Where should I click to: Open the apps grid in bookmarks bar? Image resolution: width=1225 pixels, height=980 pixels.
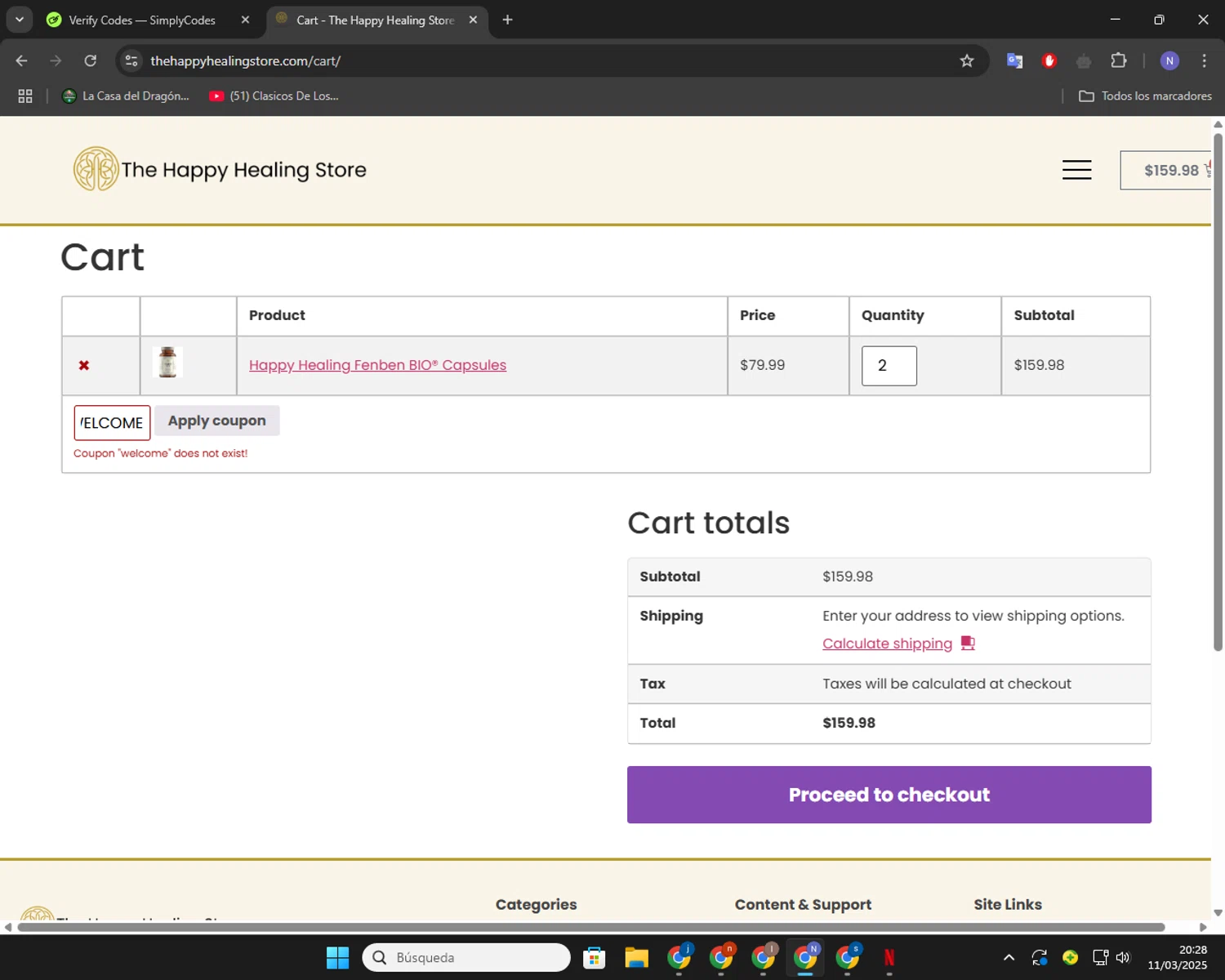[25, 96]
